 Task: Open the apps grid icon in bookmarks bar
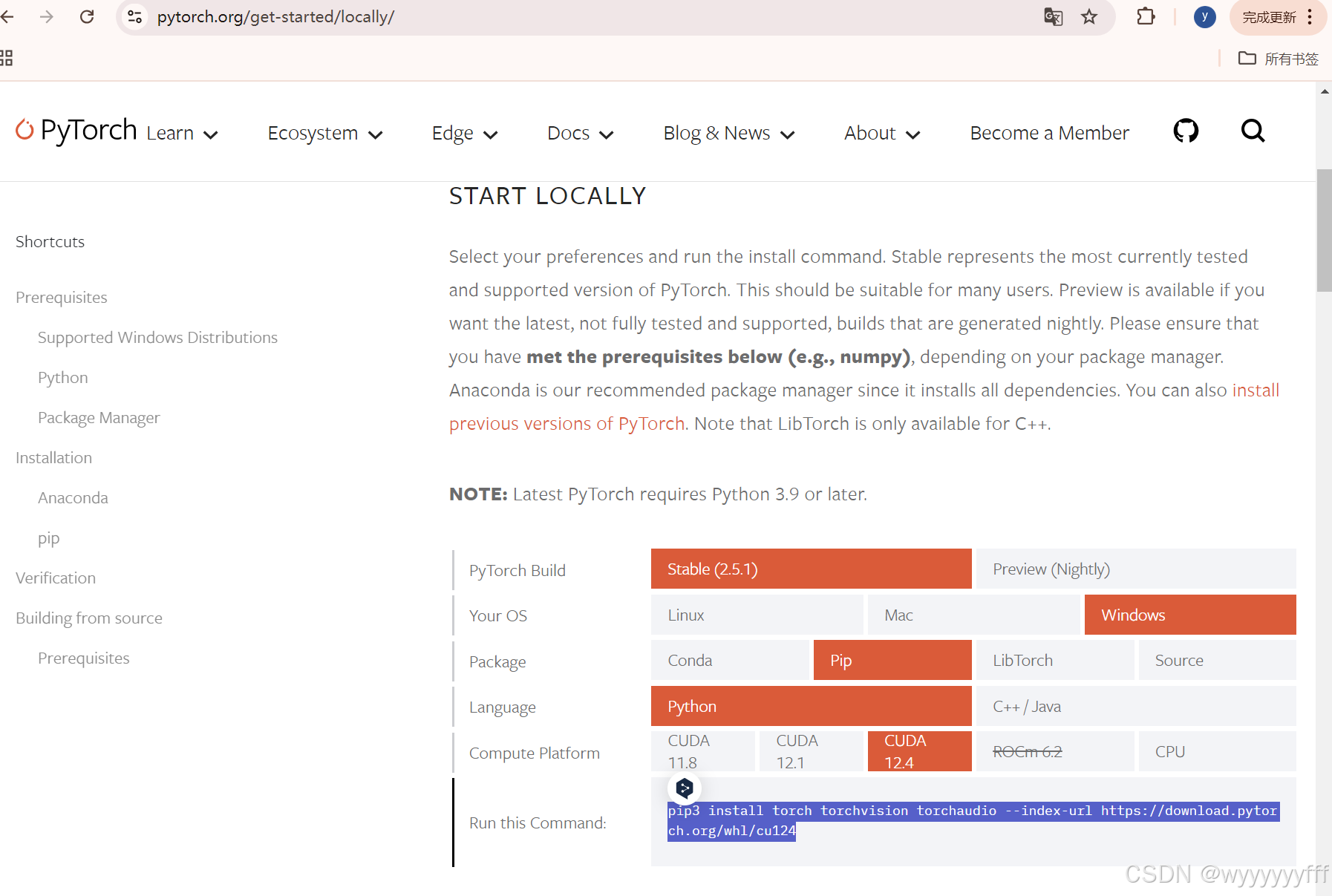[6, 58]
